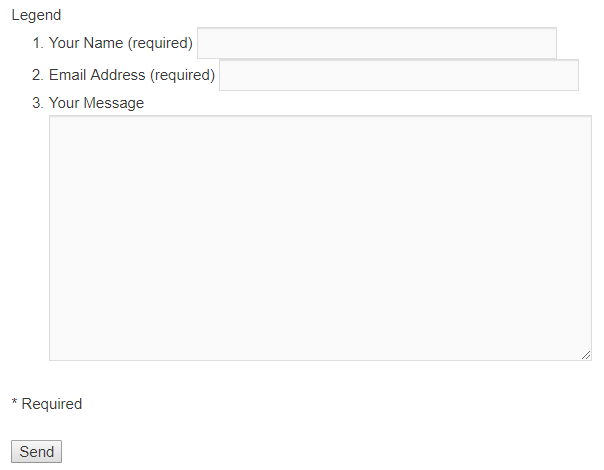Click the "Your Name (required)" label
Screen dimensions: 604x470
[120, 43]
